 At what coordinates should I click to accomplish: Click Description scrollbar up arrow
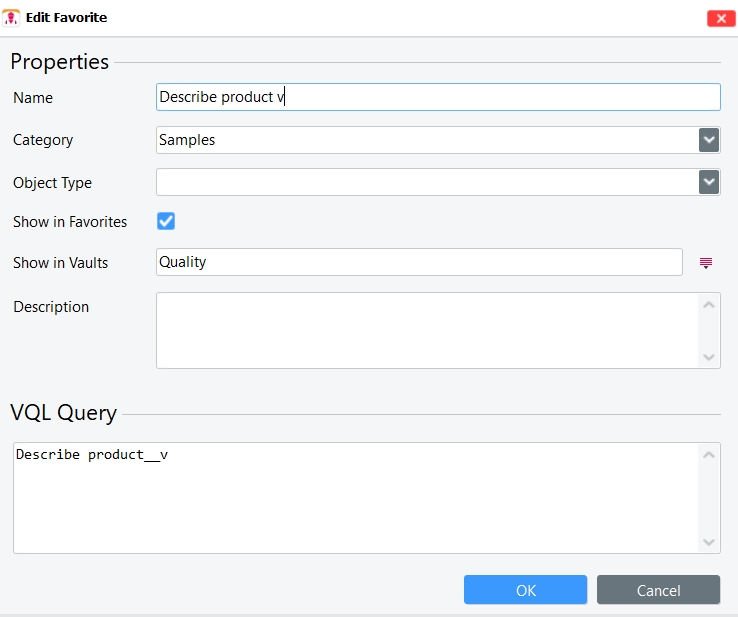(709, 305)
